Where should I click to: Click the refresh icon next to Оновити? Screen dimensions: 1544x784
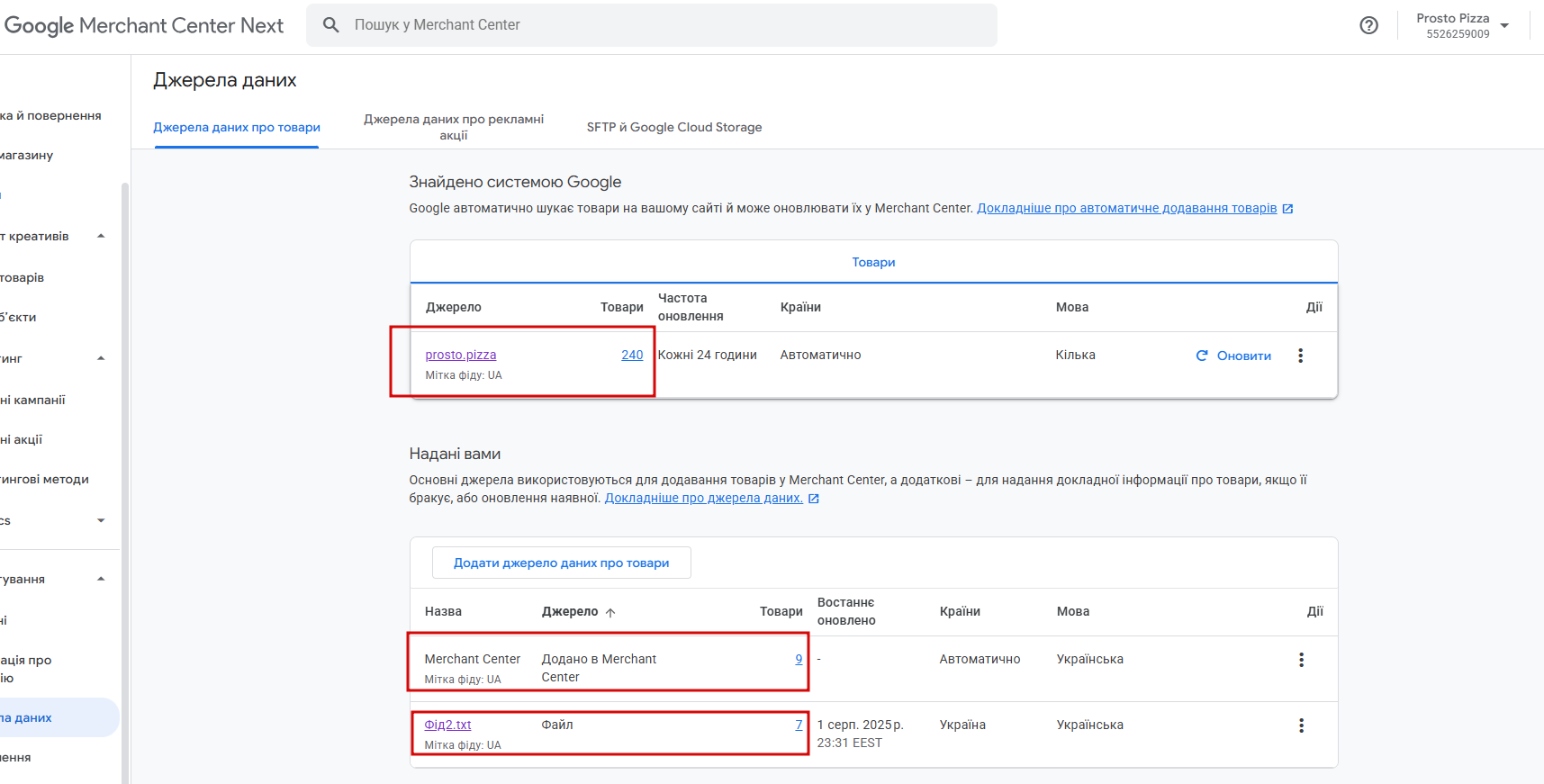coord(1202,356)
